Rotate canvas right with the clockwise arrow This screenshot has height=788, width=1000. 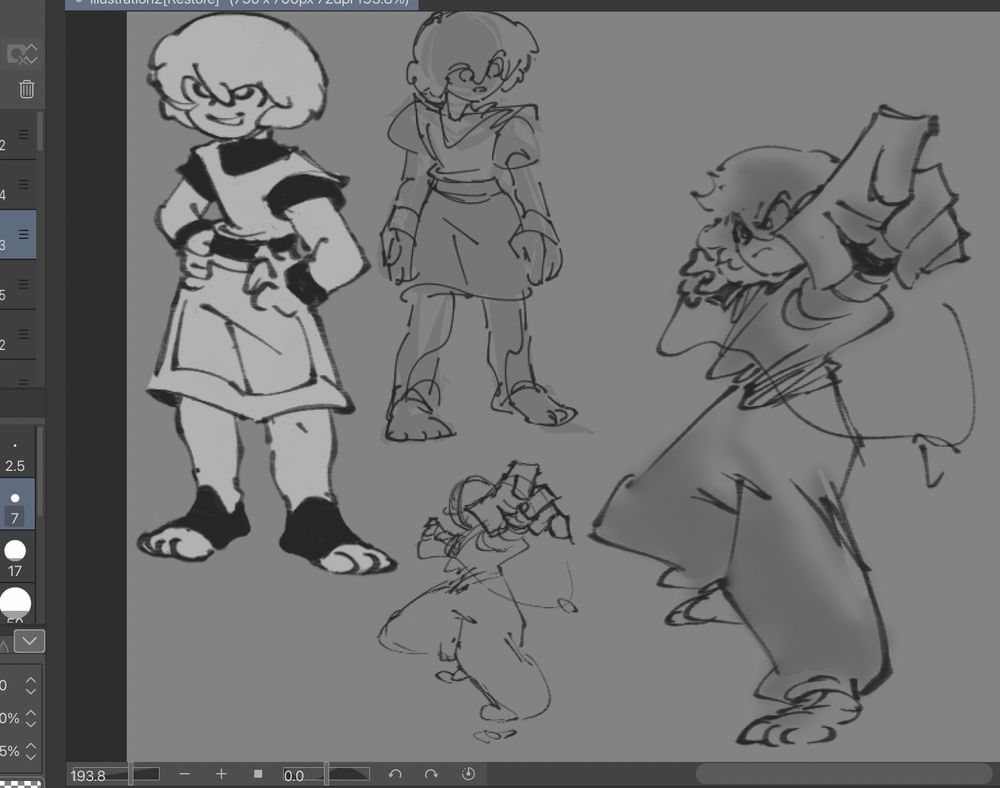pos(431,774)
